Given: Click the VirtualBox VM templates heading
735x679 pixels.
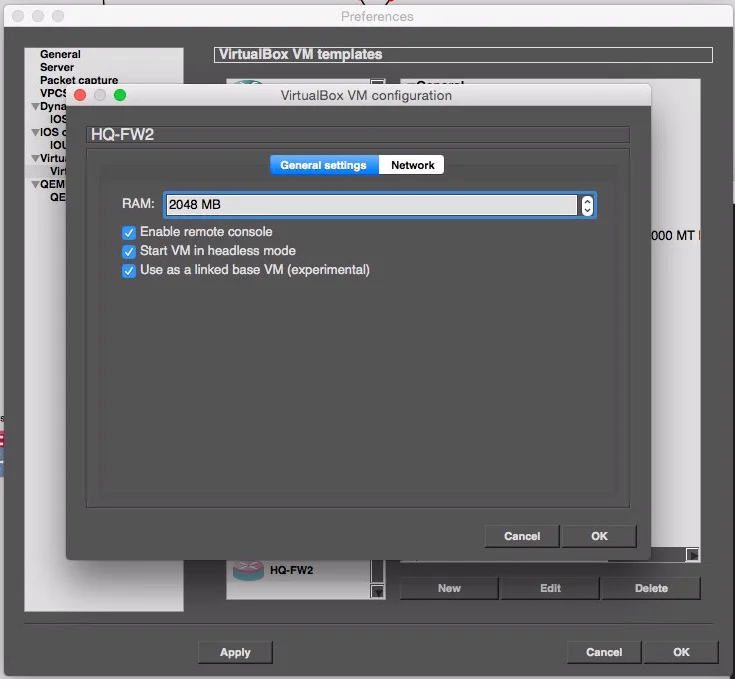Looking at the screenshot, I should (x=463, y=54).
